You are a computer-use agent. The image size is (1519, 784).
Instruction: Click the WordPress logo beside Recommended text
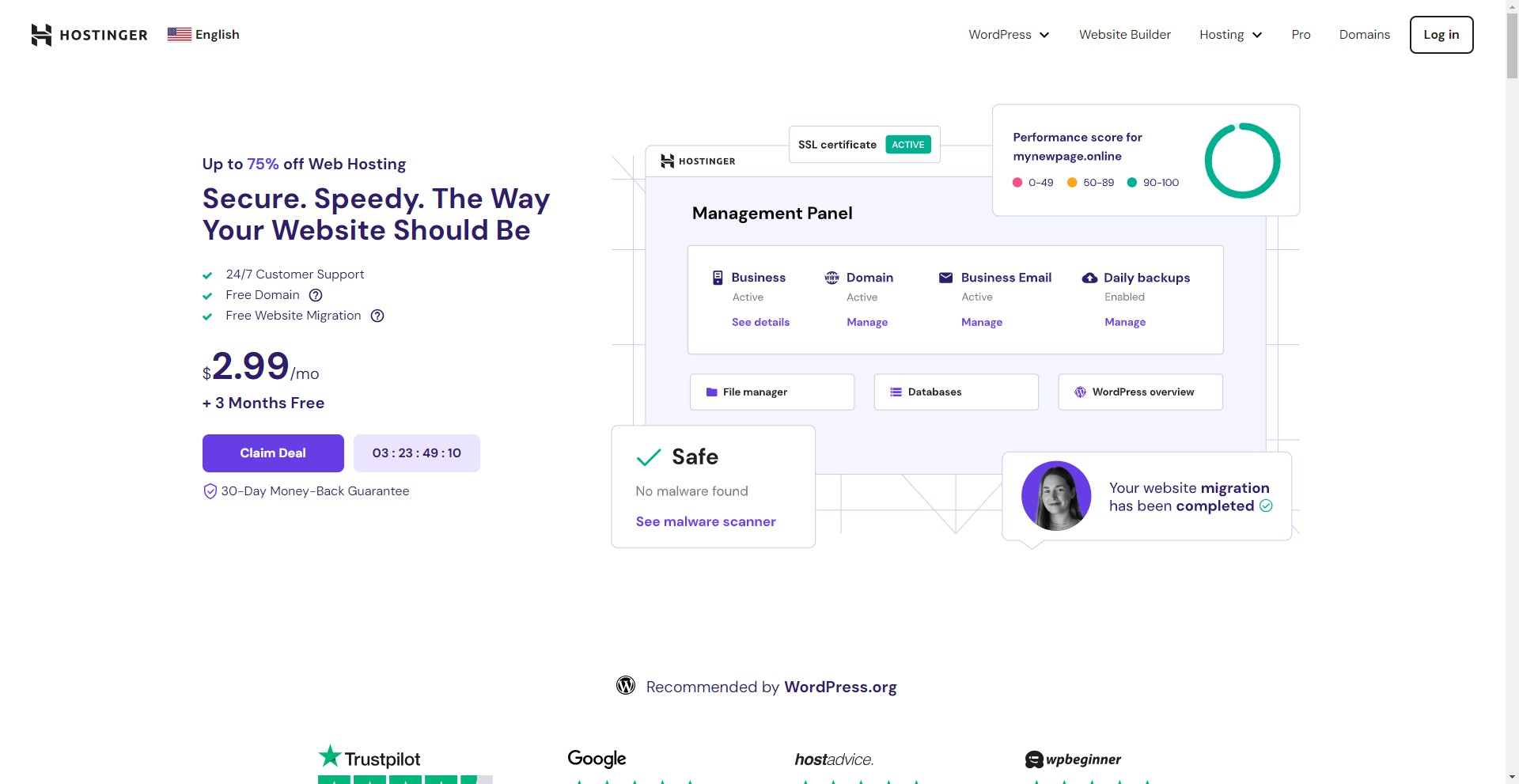(x=626, y=686)
